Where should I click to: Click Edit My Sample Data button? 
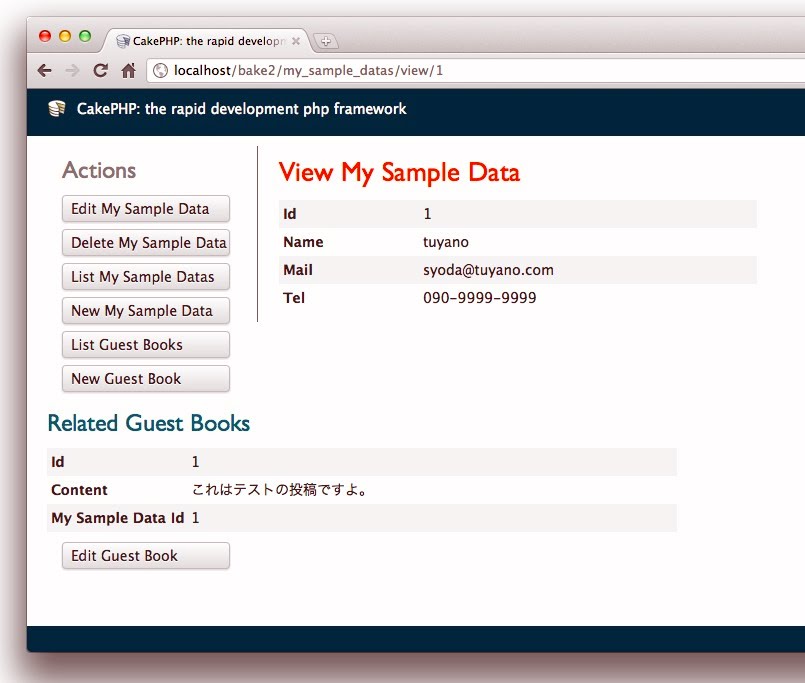(x=146, y=208)
